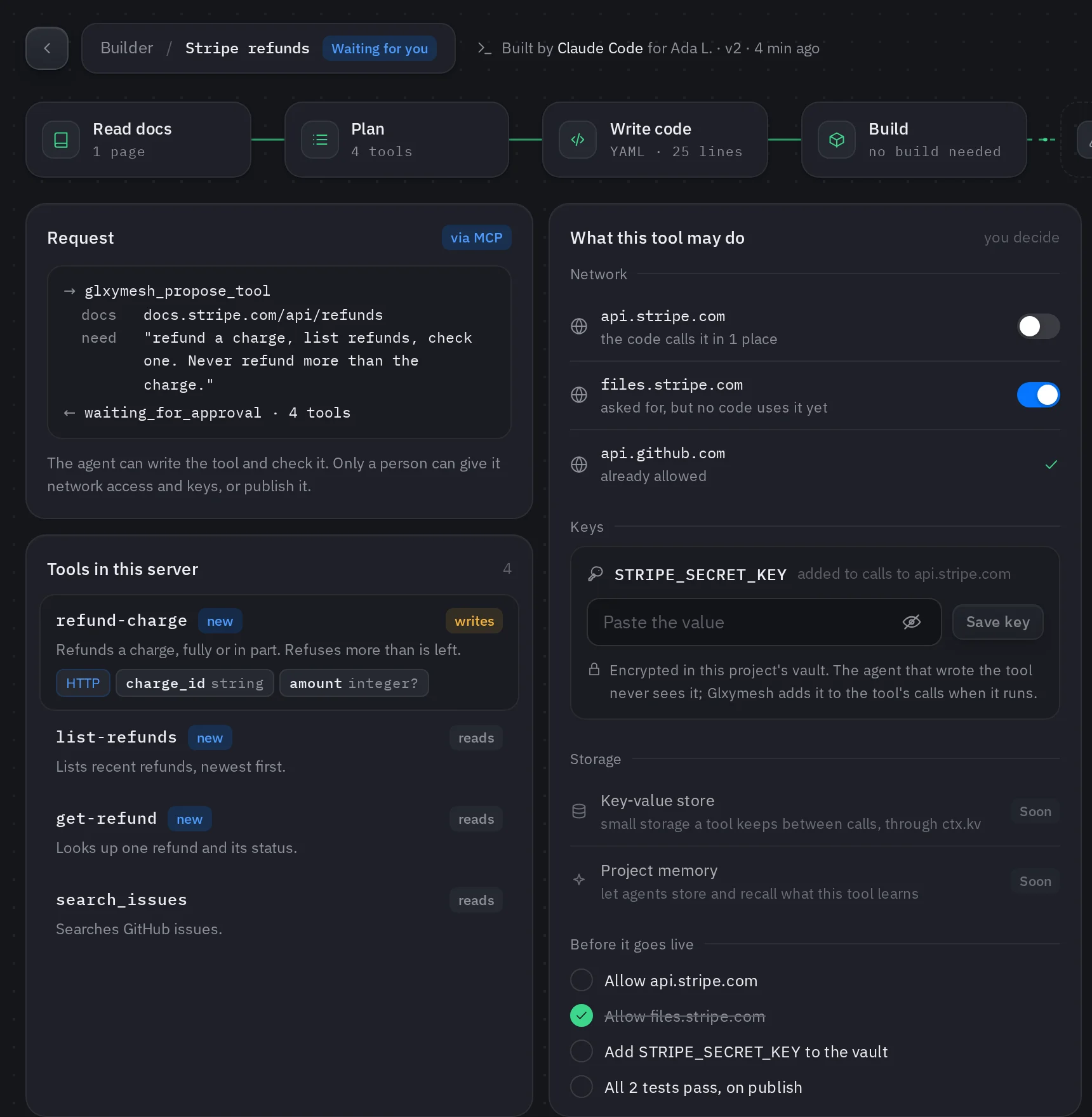1092x1117 pixels.
Task: Open the Write code step card
Action: [655, 140]
